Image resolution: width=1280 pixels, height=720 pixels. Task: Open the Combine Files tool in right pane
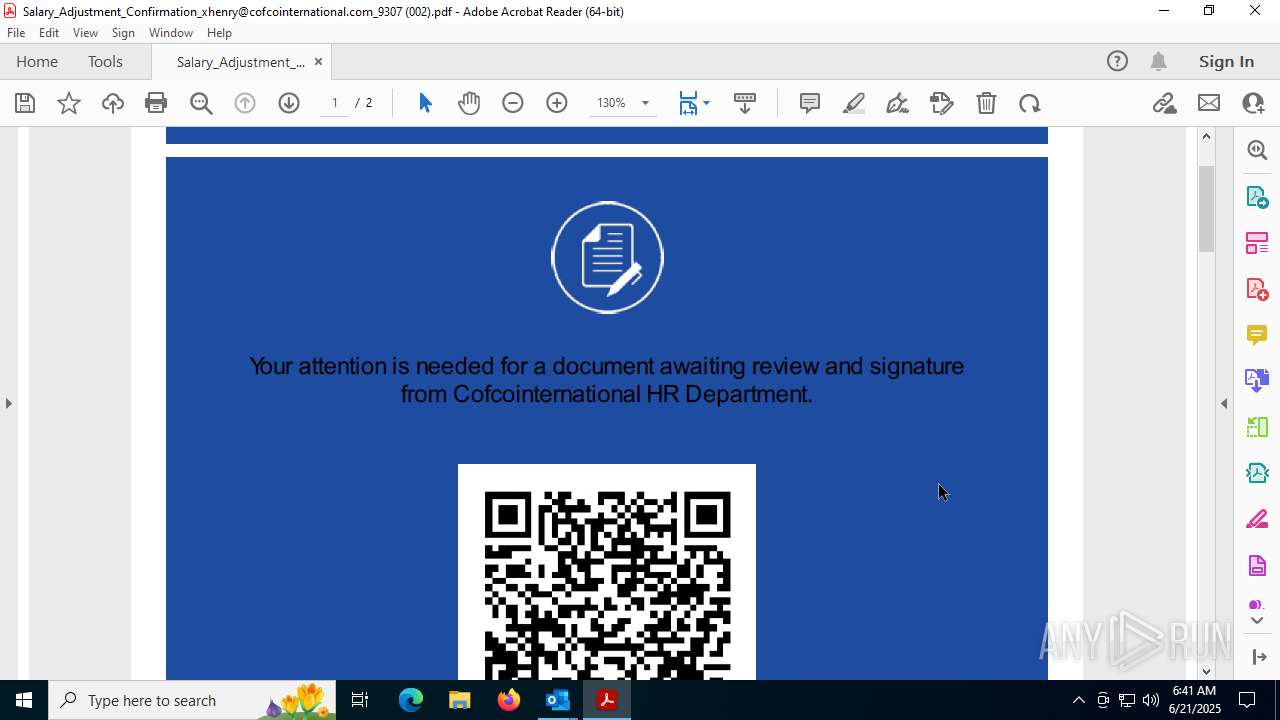tap(1257, 380)
